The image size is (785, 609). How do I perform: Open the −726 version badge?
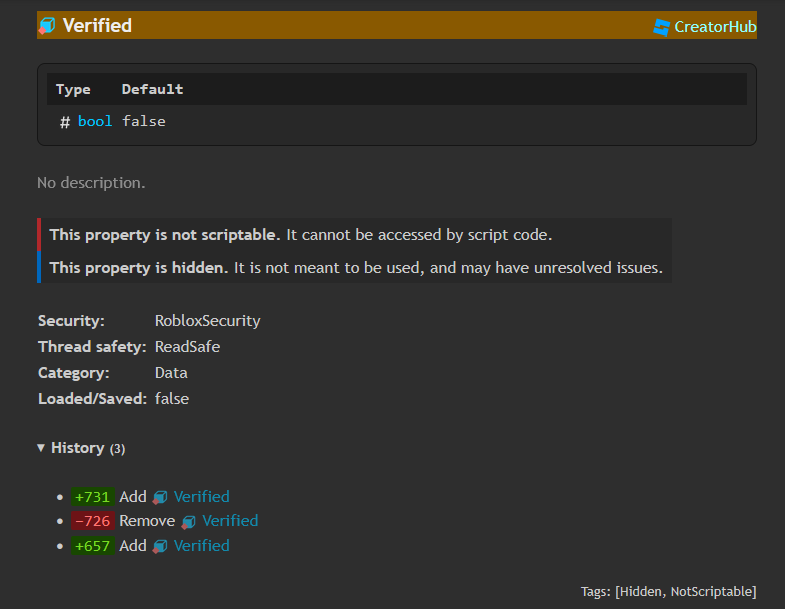(x=93, y=521)
